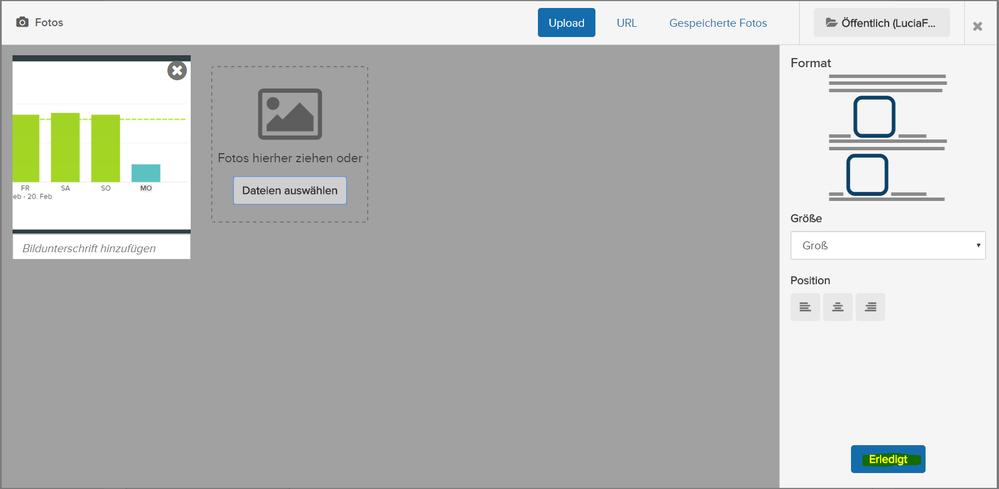Expand the Größe dropdown showing Groß
999x489 pixels.
(886, 245)
